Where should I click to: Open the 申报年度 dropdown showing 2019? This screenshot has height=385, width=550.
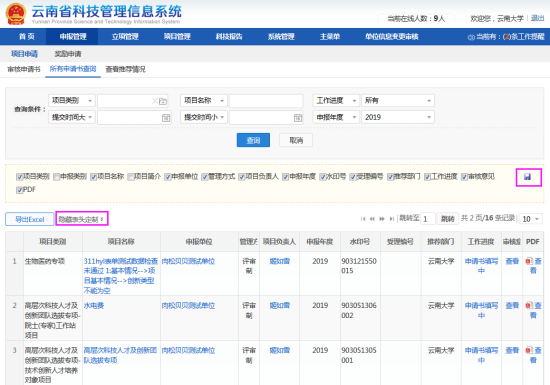[398, 117]
